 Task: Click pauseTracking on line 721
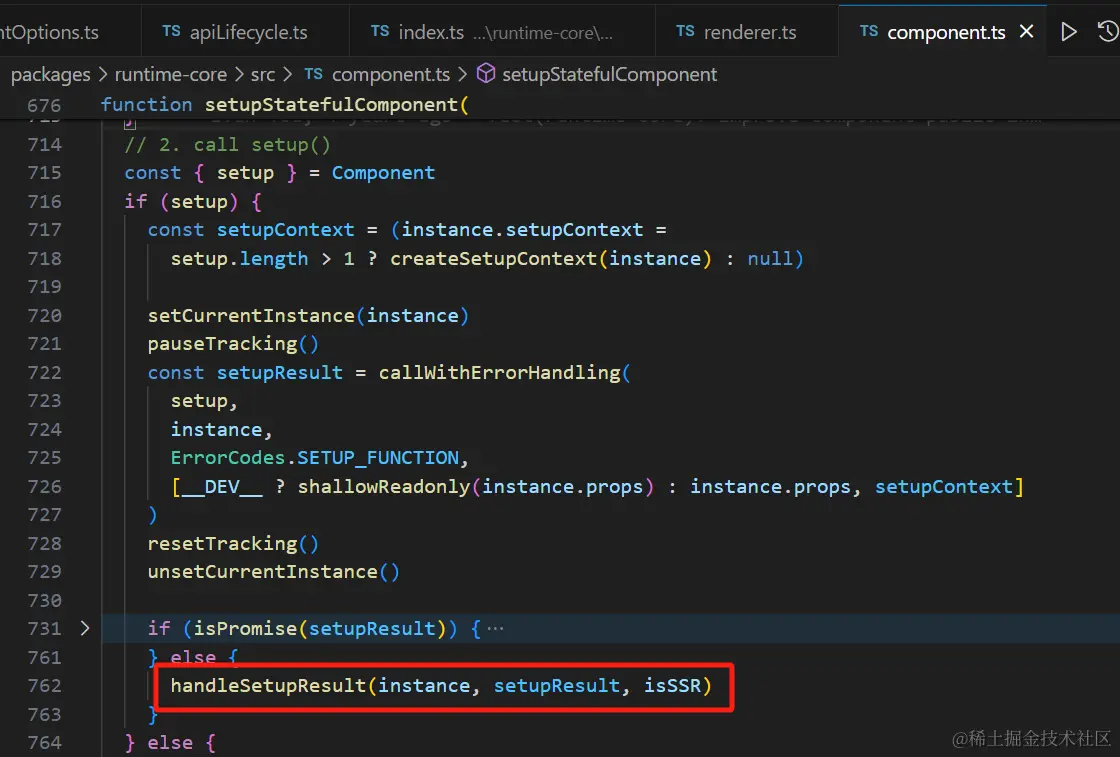click(x=222, y=344)
